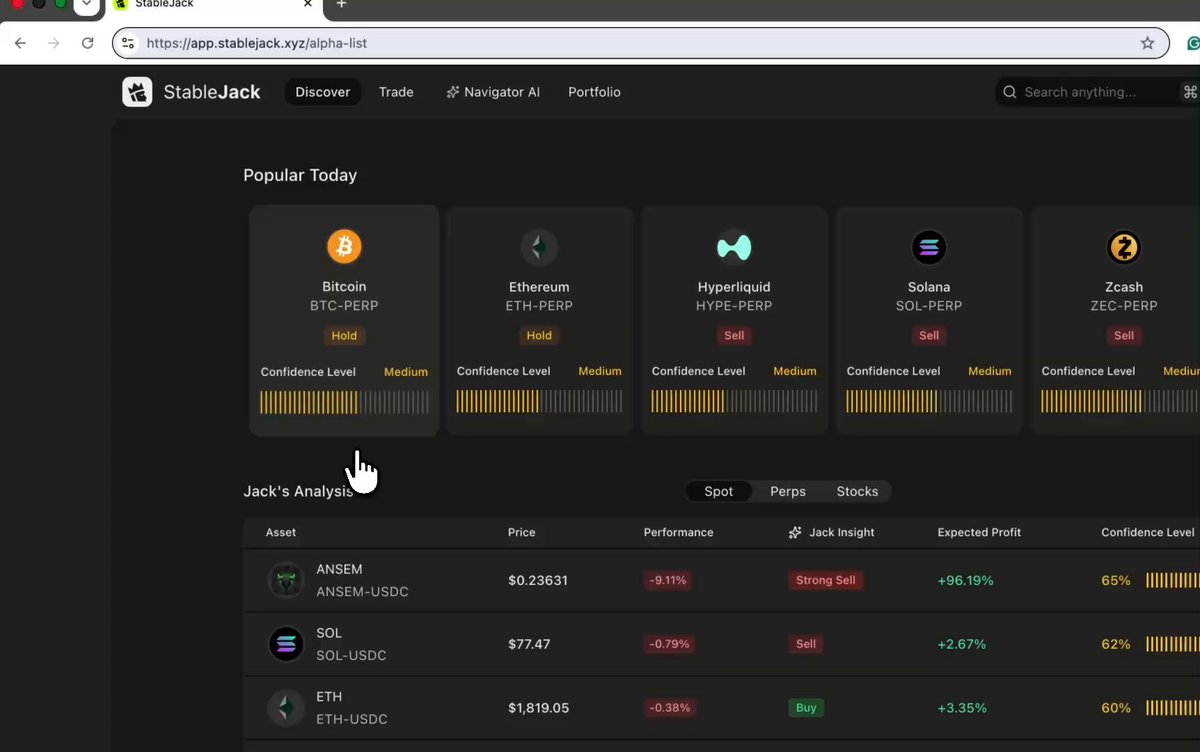The width and height of the screenshot is (1200, 752).
Task: Click the browser back arrow
Action: 21,43
